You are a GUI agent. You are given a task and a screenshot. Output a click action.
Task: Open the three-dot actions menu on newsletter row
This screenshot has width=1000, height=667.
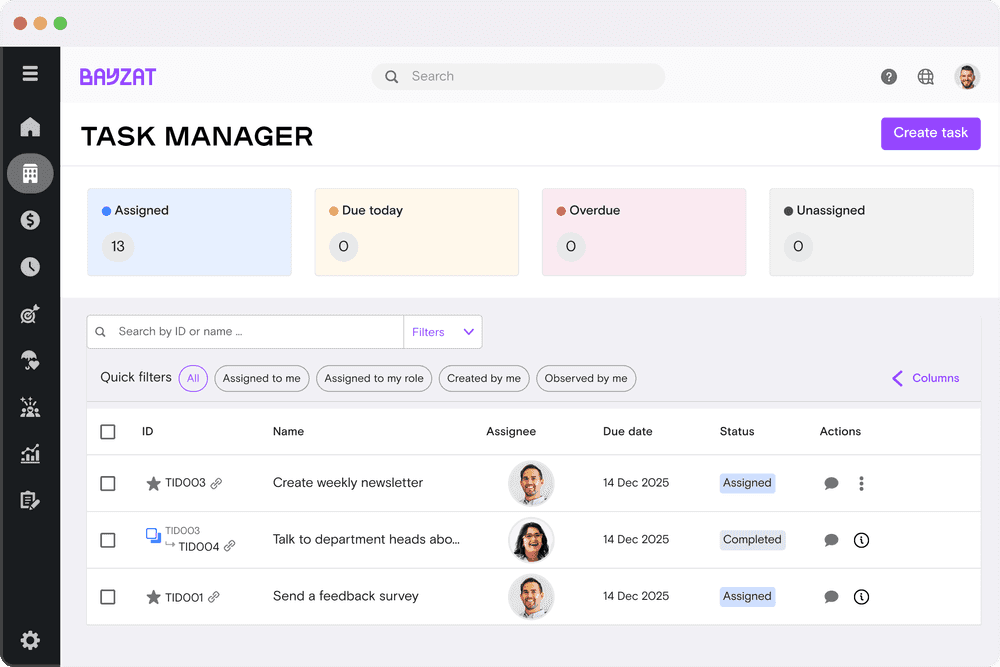point(861,483)
